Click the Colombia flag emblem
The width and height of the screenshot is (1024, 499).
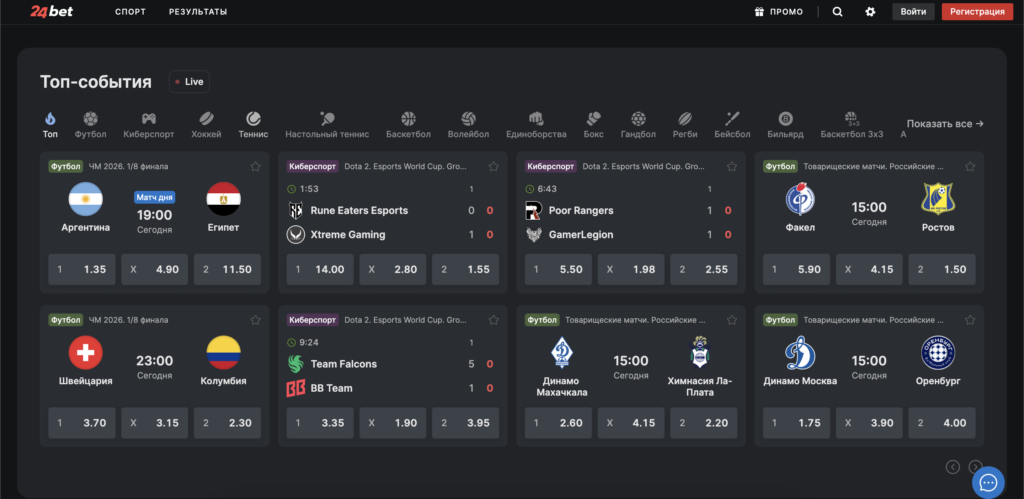223,352
